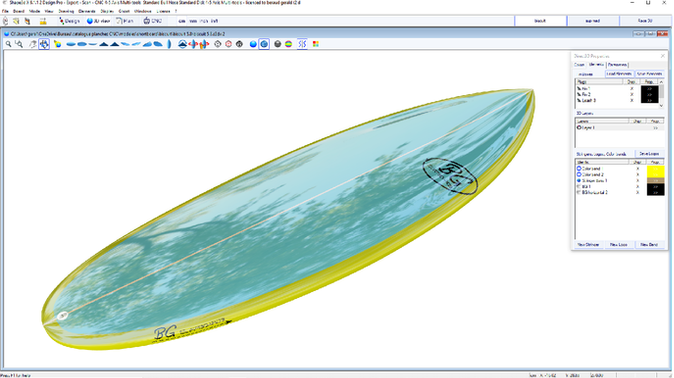This screenshot has width=674, height=378.
Task: Click the BG oval logo on the surfboard
Action: coord(450,176)
